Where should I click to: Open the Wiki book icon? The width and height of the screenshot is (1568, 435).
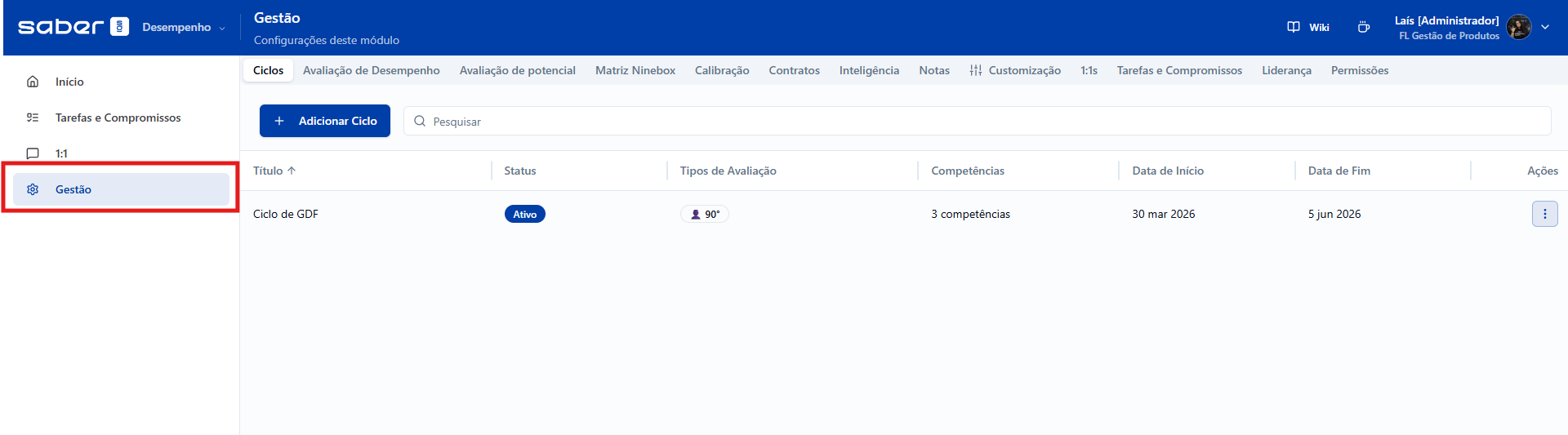(1294, 27)
